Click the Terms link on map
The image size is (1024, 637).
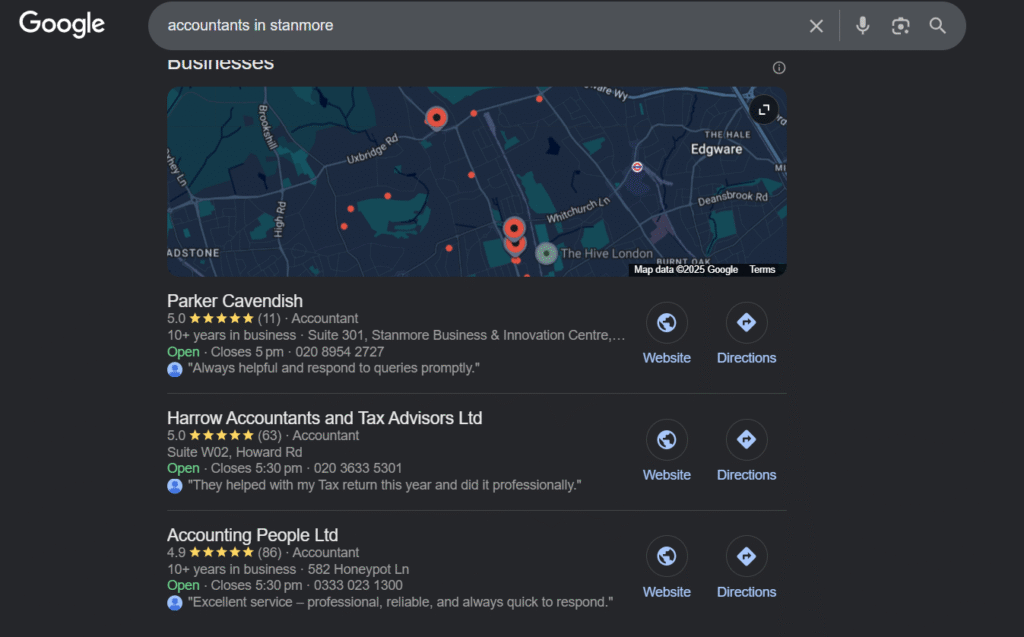click(x=762, y=270)
